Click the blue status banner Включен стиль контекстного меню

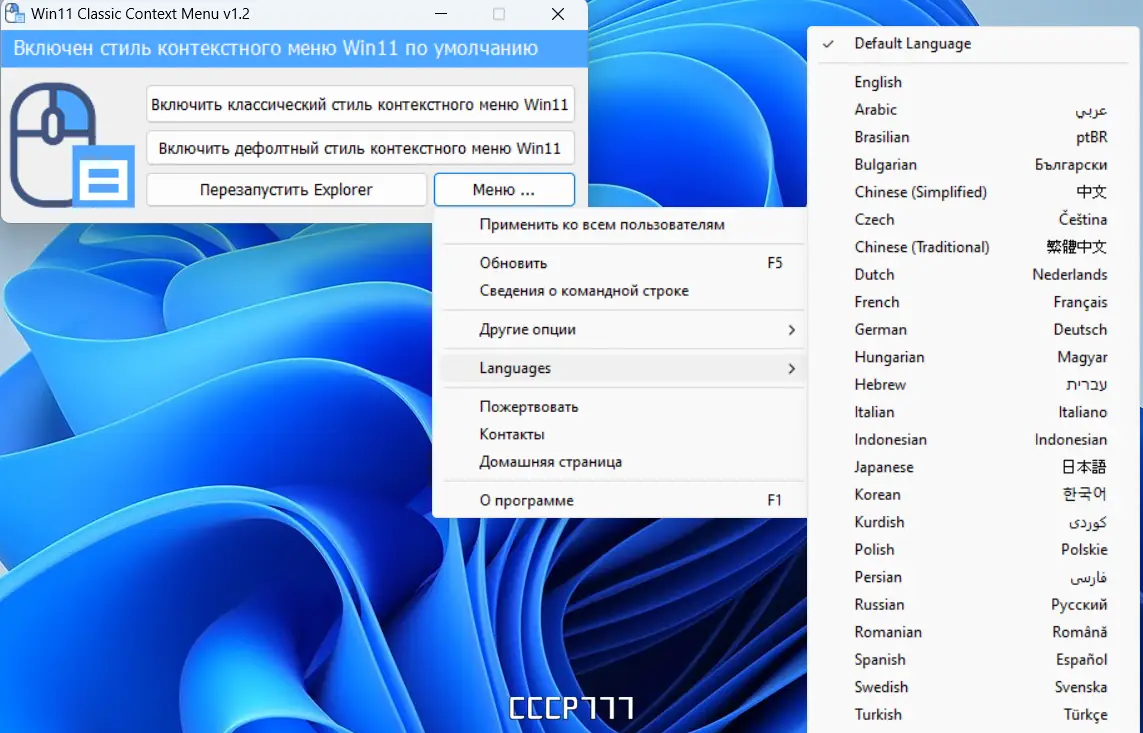coord(294,48)
